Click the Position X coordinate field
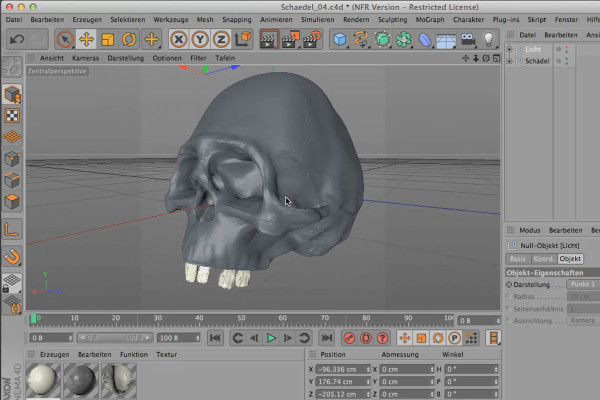The image size is (600, 400). [x=342, y=369]
